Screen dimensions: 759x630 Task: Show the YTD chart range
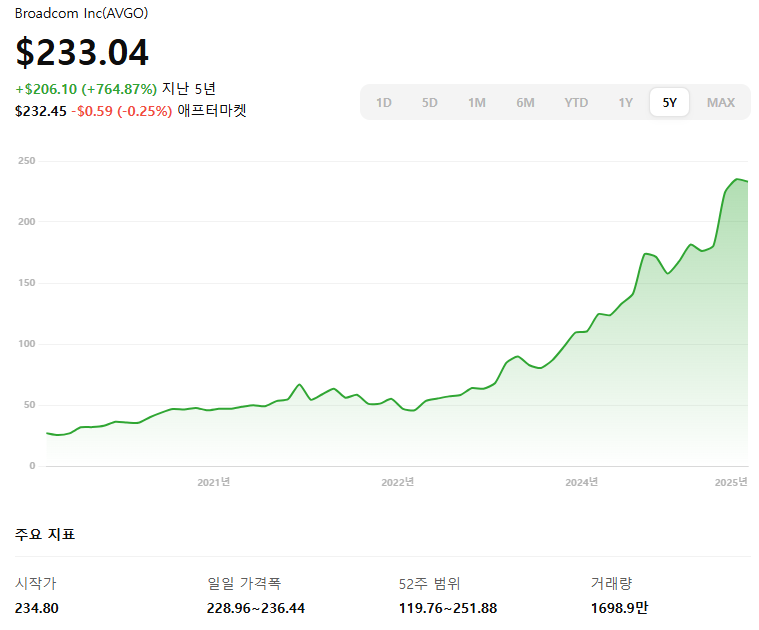pos(576,103)
